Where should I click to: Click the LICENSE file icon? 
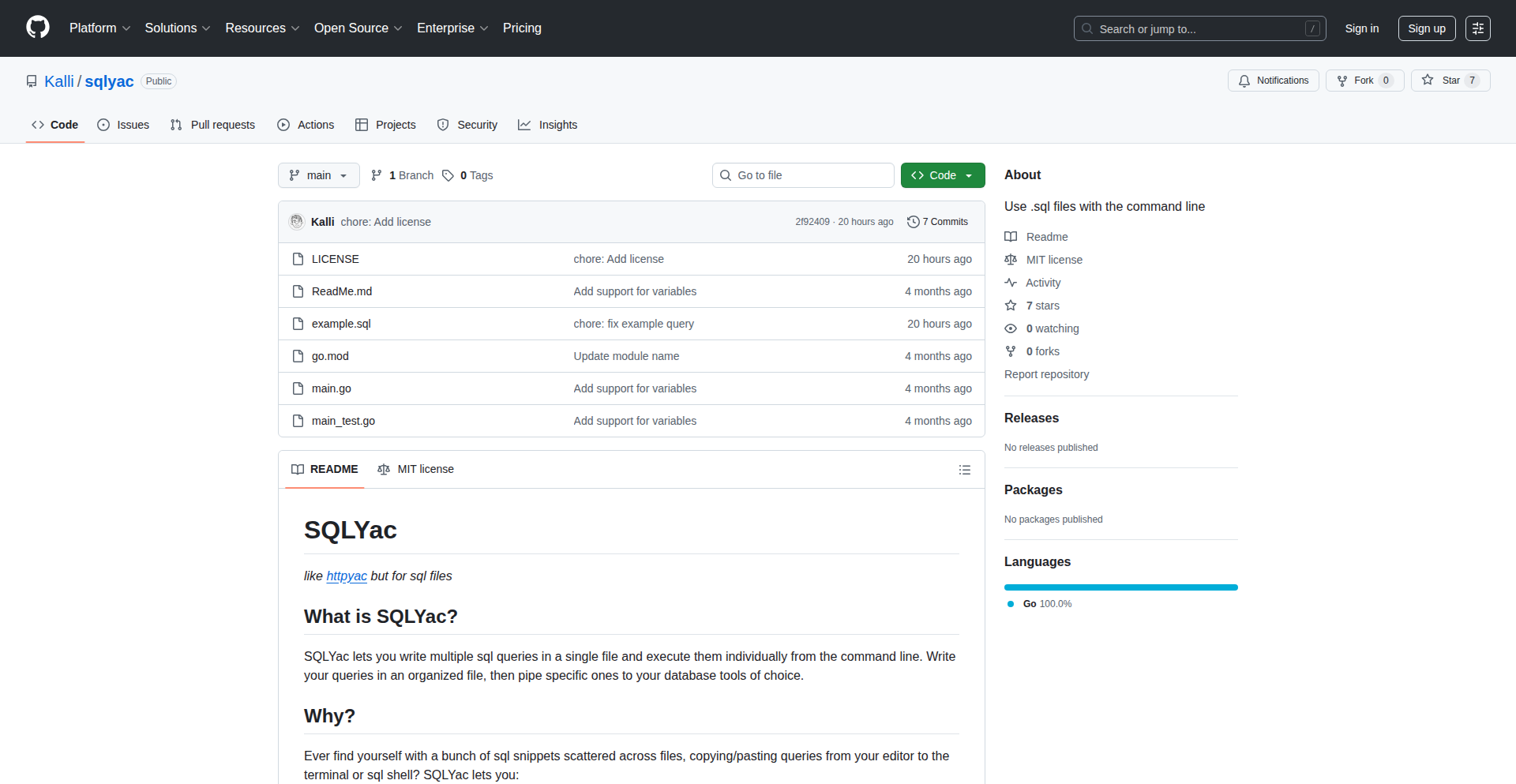298,259
